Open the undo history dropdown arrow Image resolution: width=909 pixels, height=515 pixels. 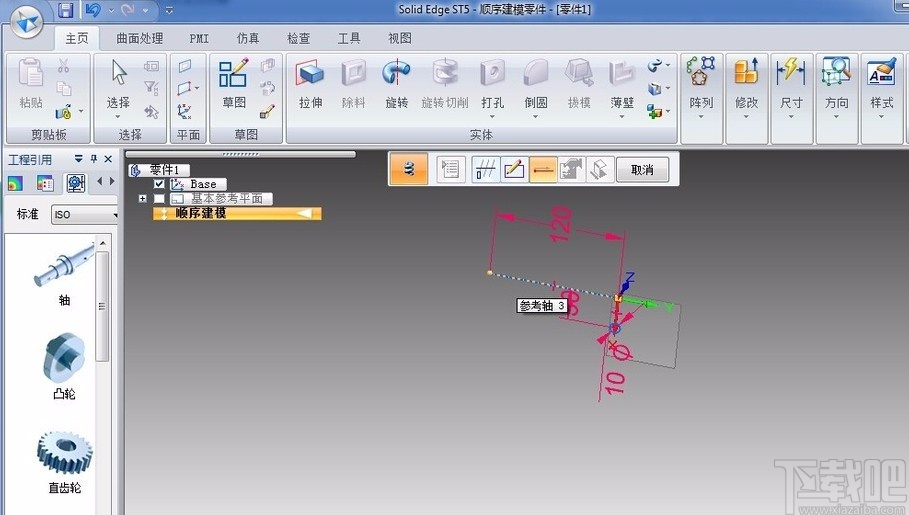(110, 10)
